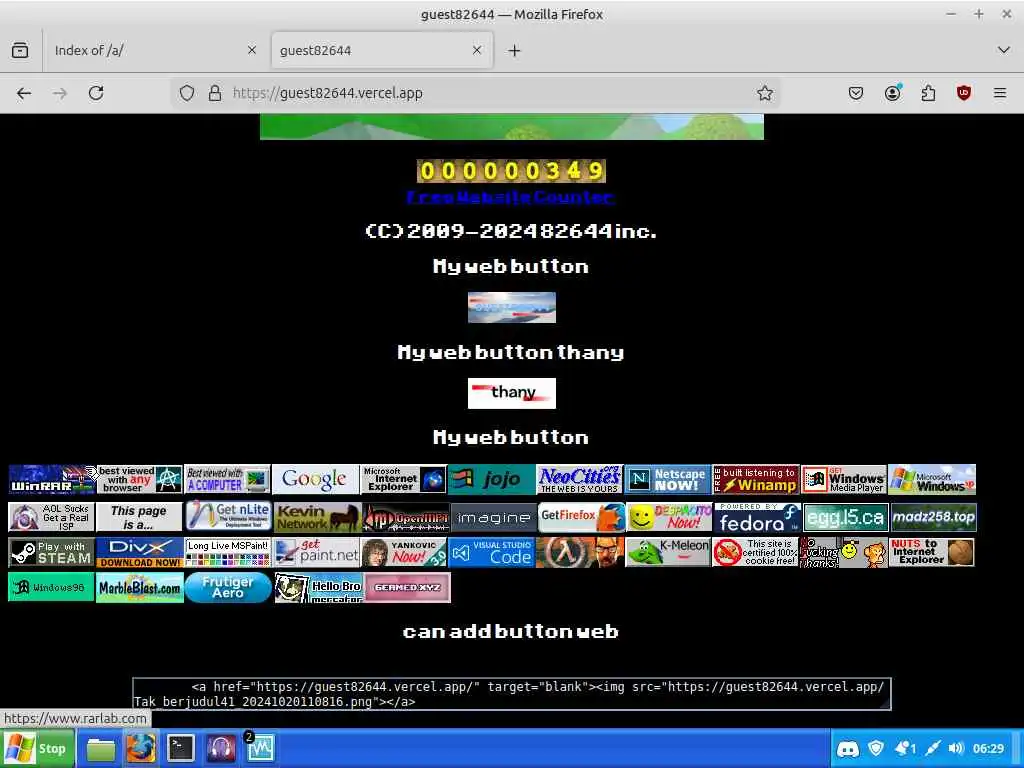The height and width of the screenshot is (768, 1024).
Task: Click the egg.l5.ca badge
Action: point(844,517)
